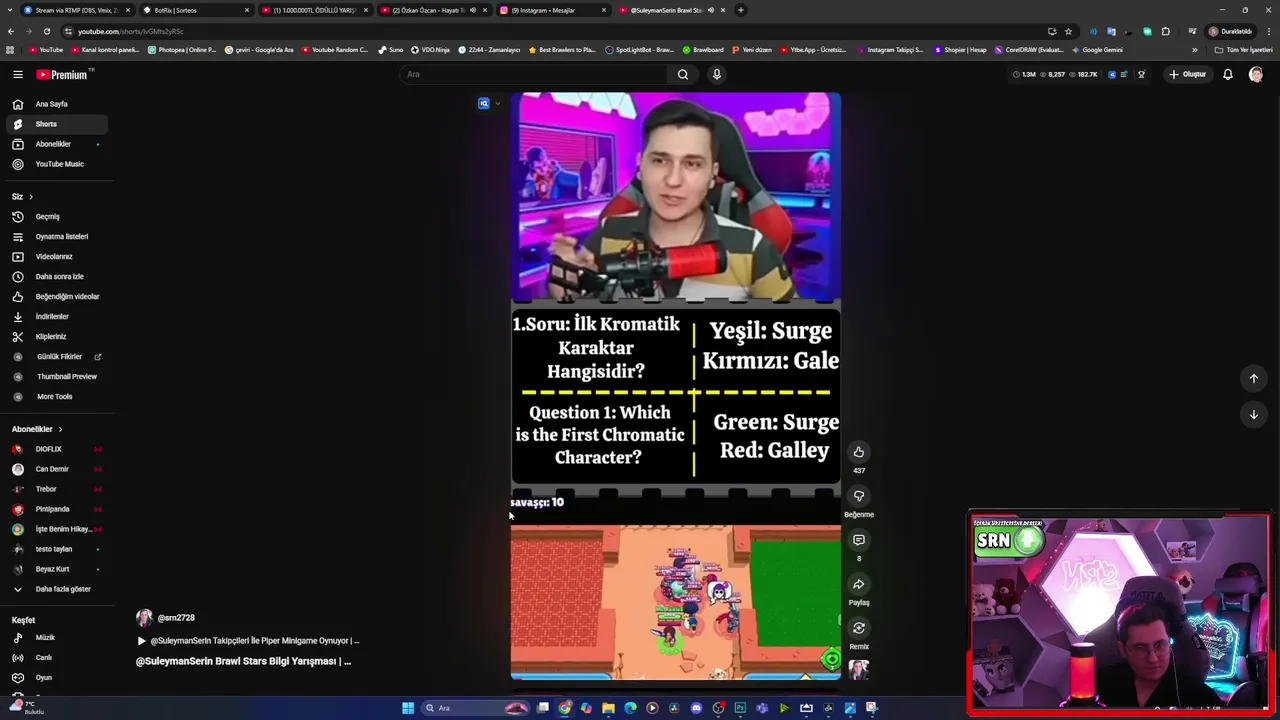Open Abonelikler in the sidebar
The image size is (1280, 720).
tap(56, 144)
